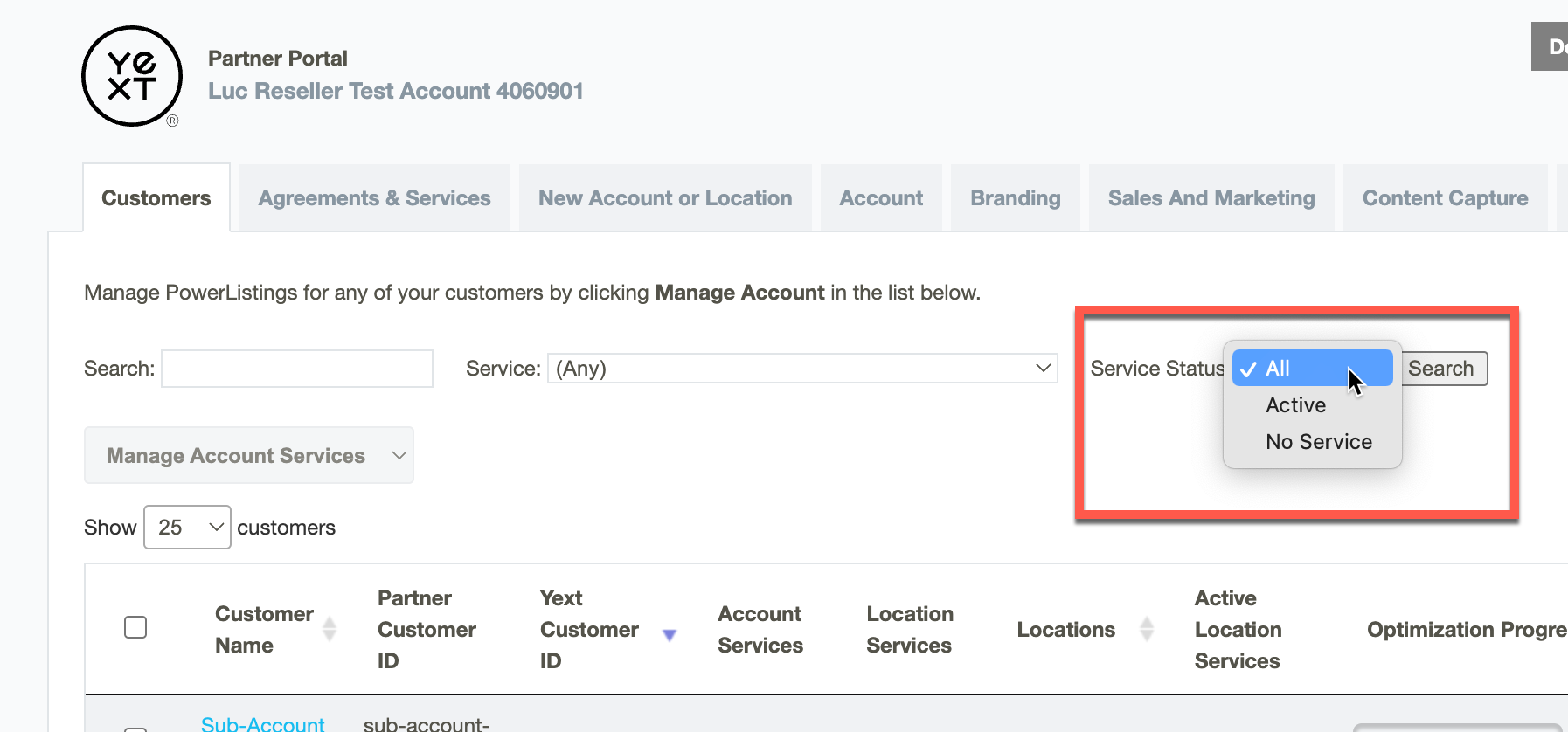Click Luc Reseller Test Account 4060901 text

click(396, 91)
